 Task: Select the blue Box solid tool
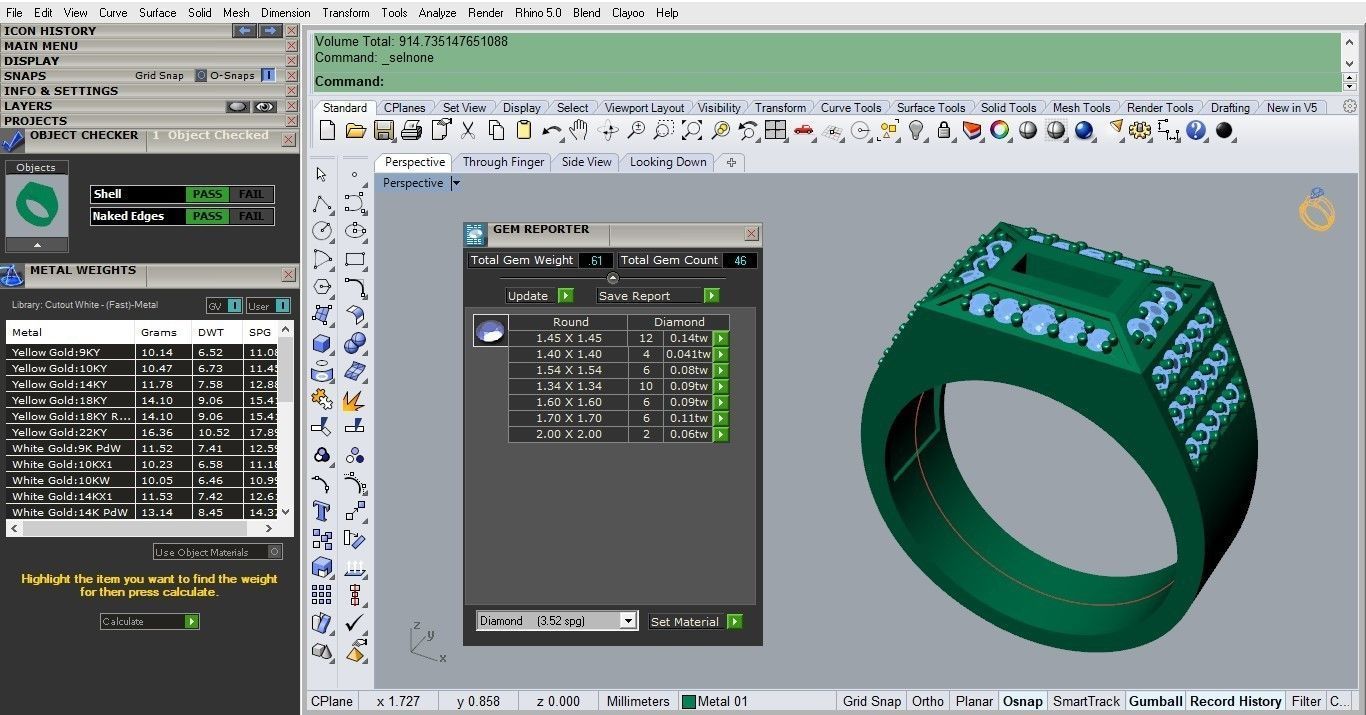[321, 343]
